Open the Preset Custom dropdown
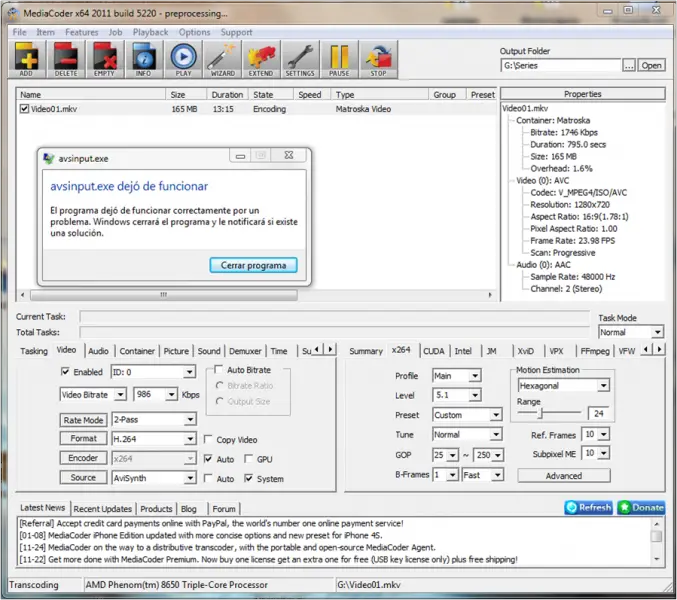 (467, 415)
